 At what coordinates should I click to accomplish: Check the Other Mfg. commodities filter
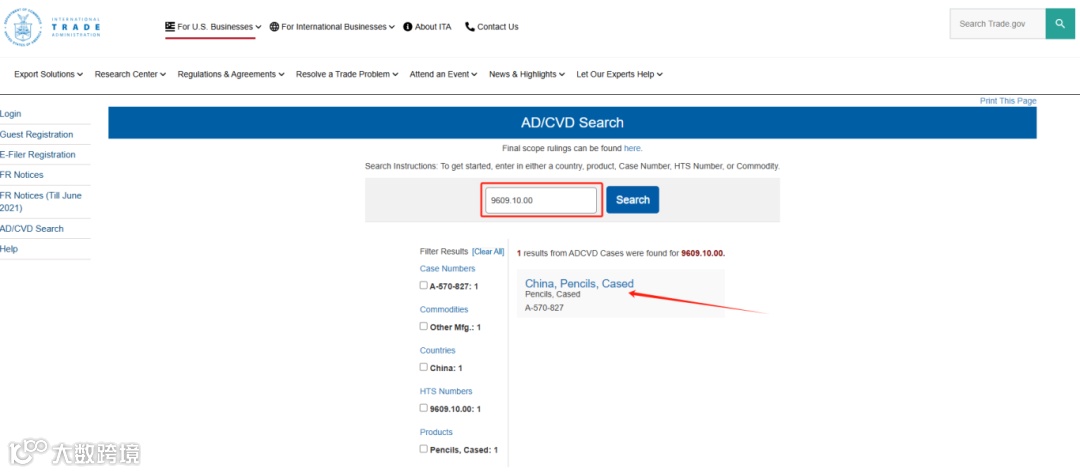click(424, 326)
